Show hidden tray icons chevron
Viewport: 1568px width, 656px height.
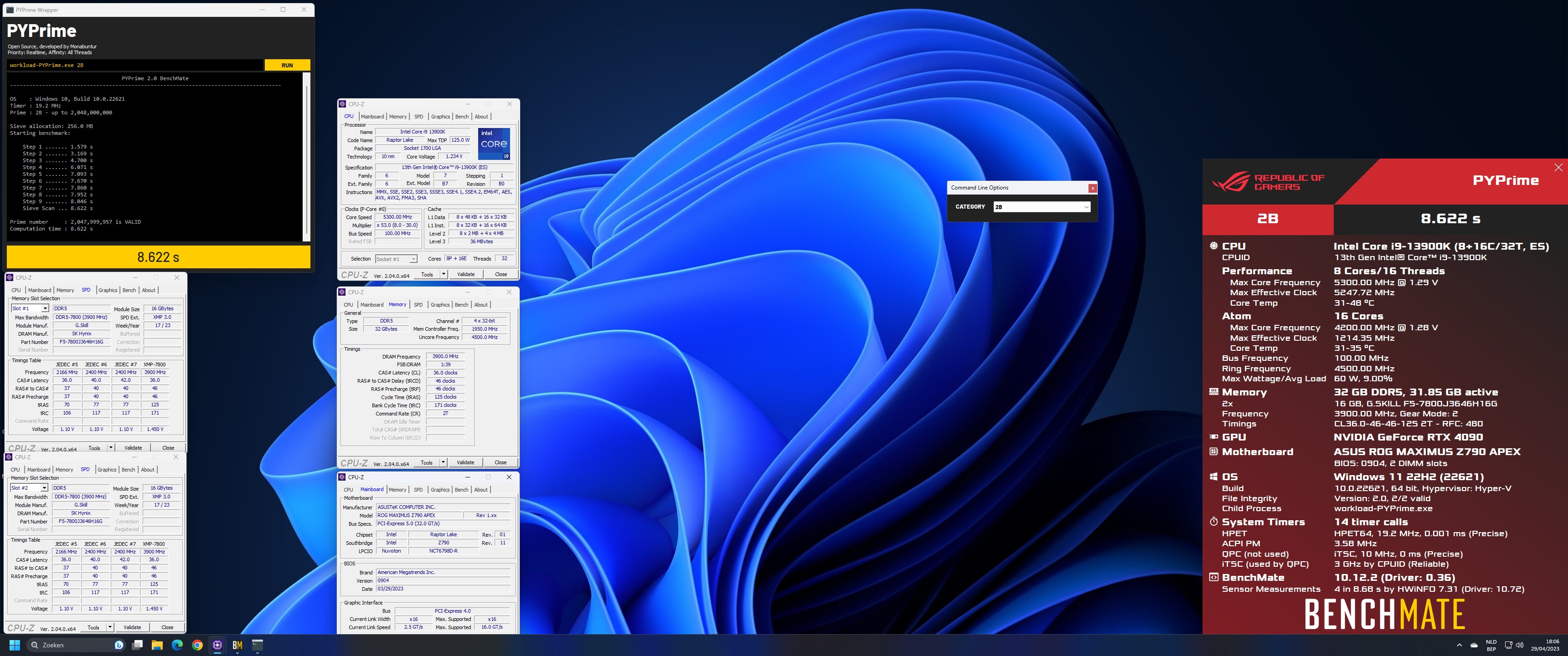coord(1459,645)
